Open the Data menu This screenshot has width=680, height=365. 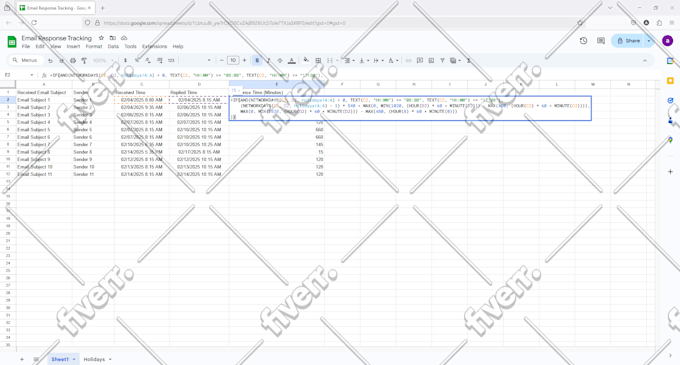coord(113,46)
